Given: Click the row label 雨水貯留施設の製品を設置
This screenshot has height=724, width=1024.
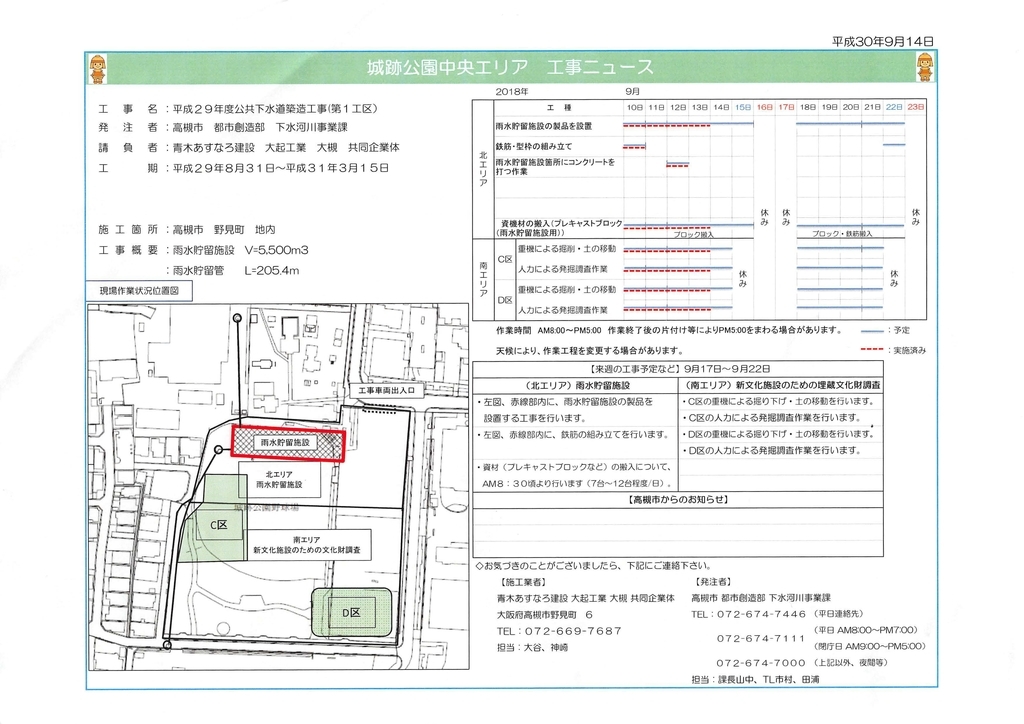Looking at the screenshot, I should (543, 126).
